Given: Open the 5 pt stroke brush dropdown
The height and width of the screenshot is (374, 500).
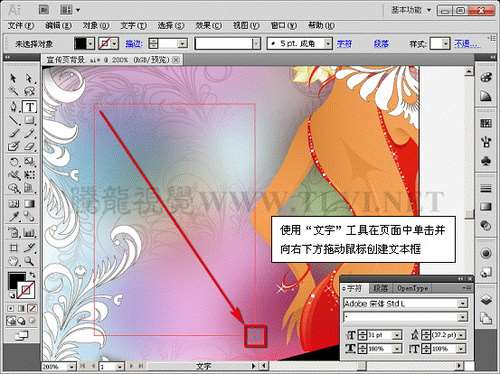Looking at the screenshot, I should tap(328, 44).
